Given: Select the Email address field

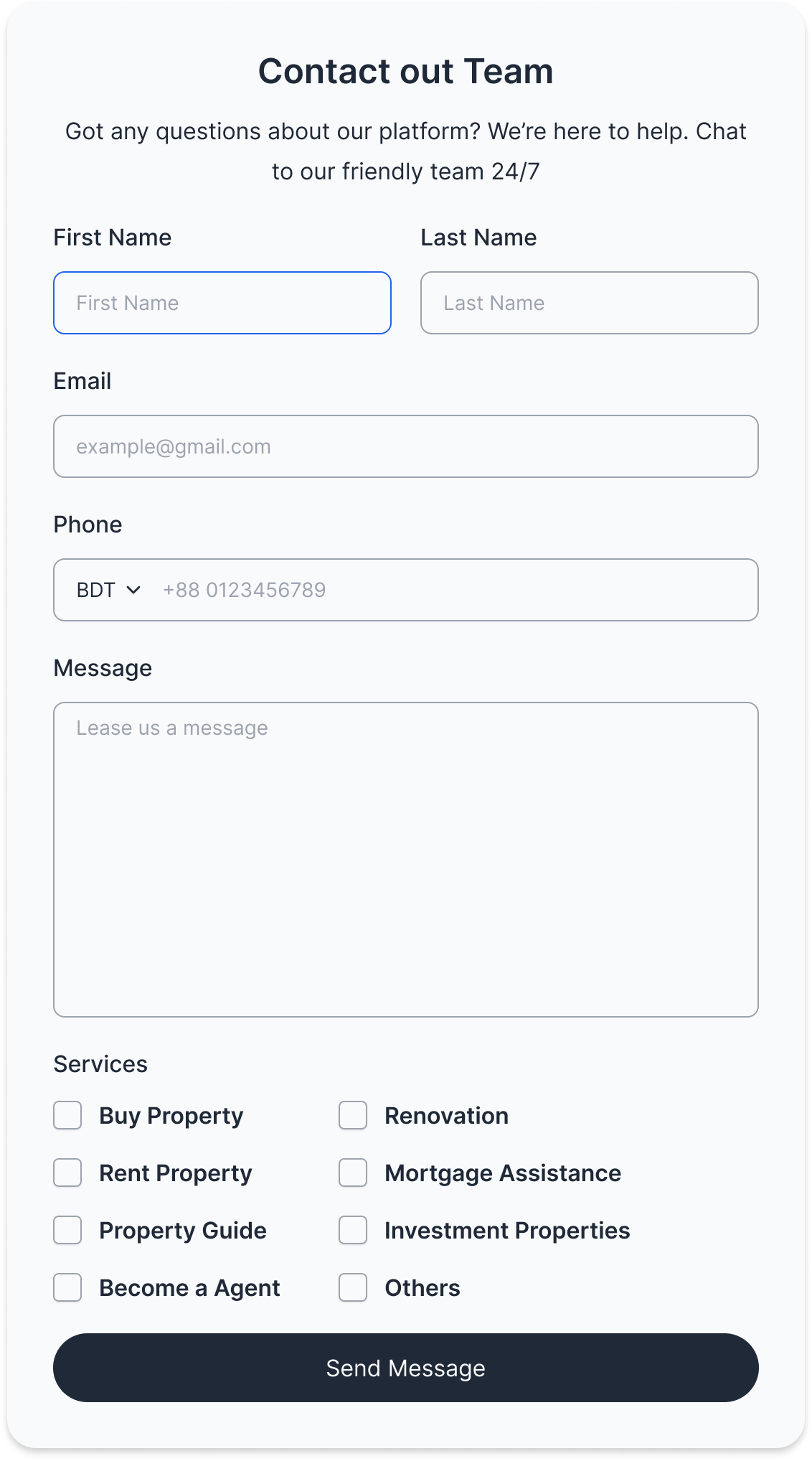Looking at the screenshot, I should point(406,446).
